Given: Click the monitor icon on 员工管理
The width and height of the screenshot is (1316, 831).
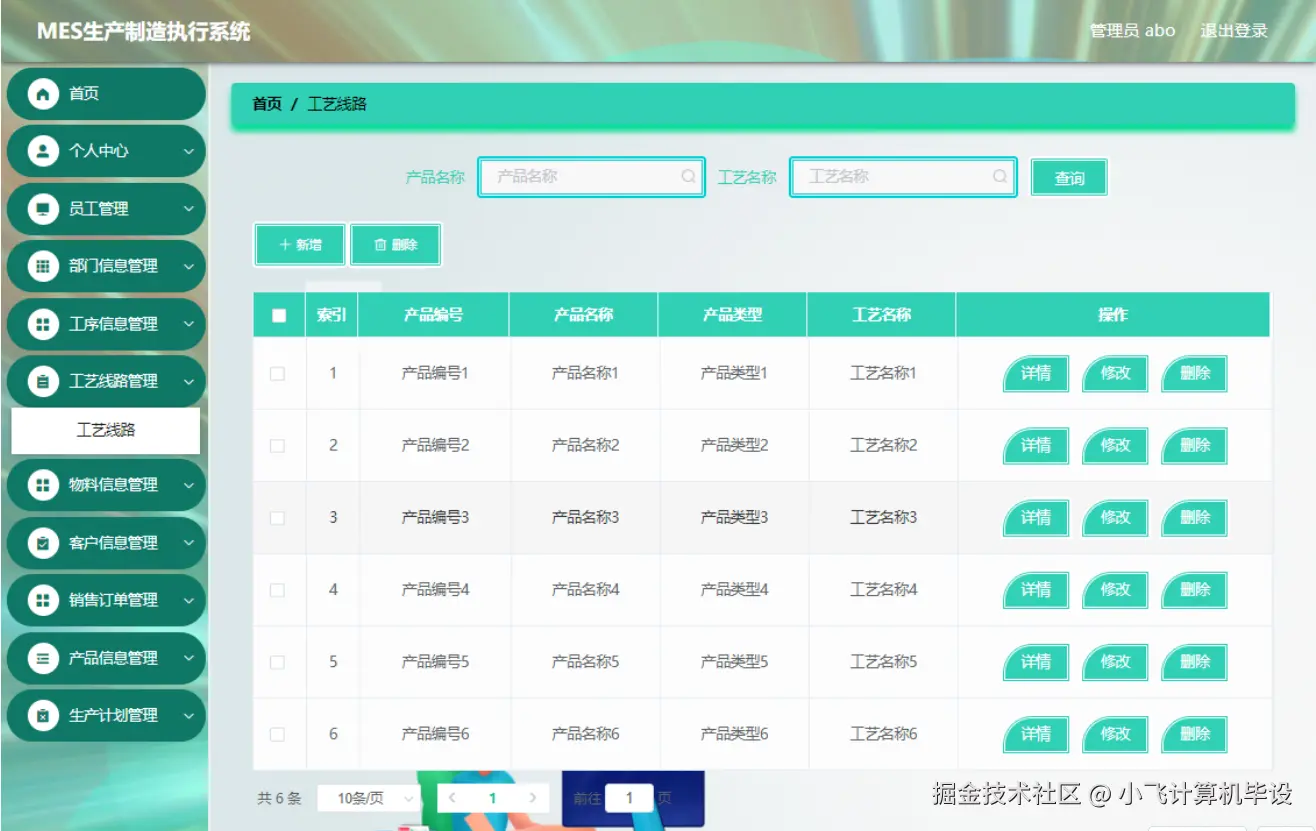Looking at the screenshot, I should [40, 209].
